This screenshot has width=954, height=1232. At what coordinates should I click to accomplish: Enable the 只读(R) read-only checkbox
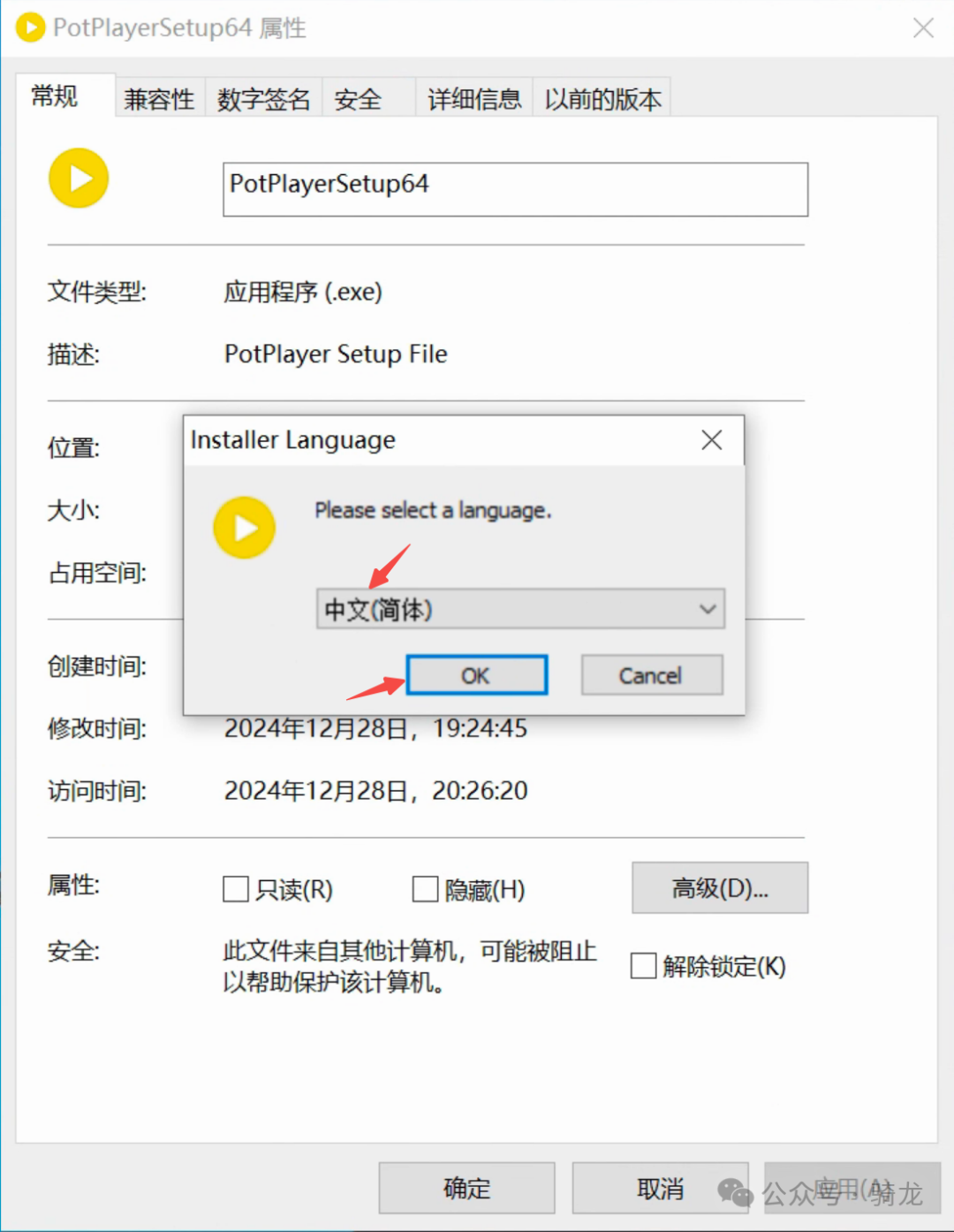[x=235, y=889]
